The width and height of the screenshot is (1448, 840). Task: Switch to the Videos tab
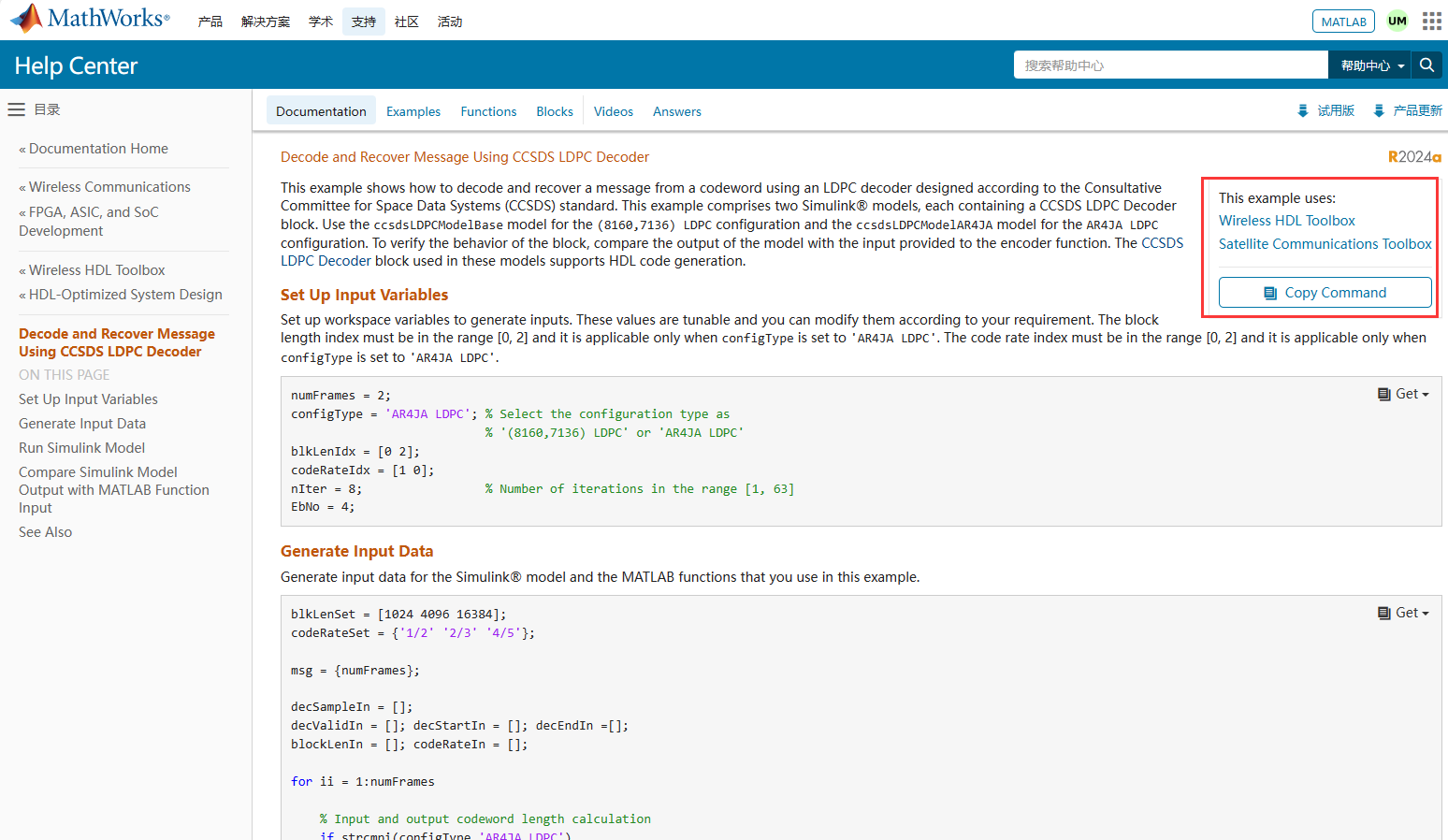click(614, 111)
